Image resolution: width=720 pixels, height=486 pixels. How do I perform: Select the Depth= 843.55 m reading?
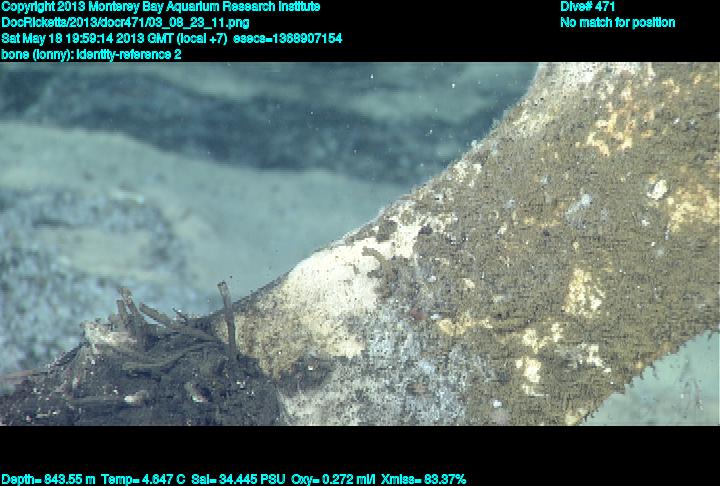[x=48, y=480]
